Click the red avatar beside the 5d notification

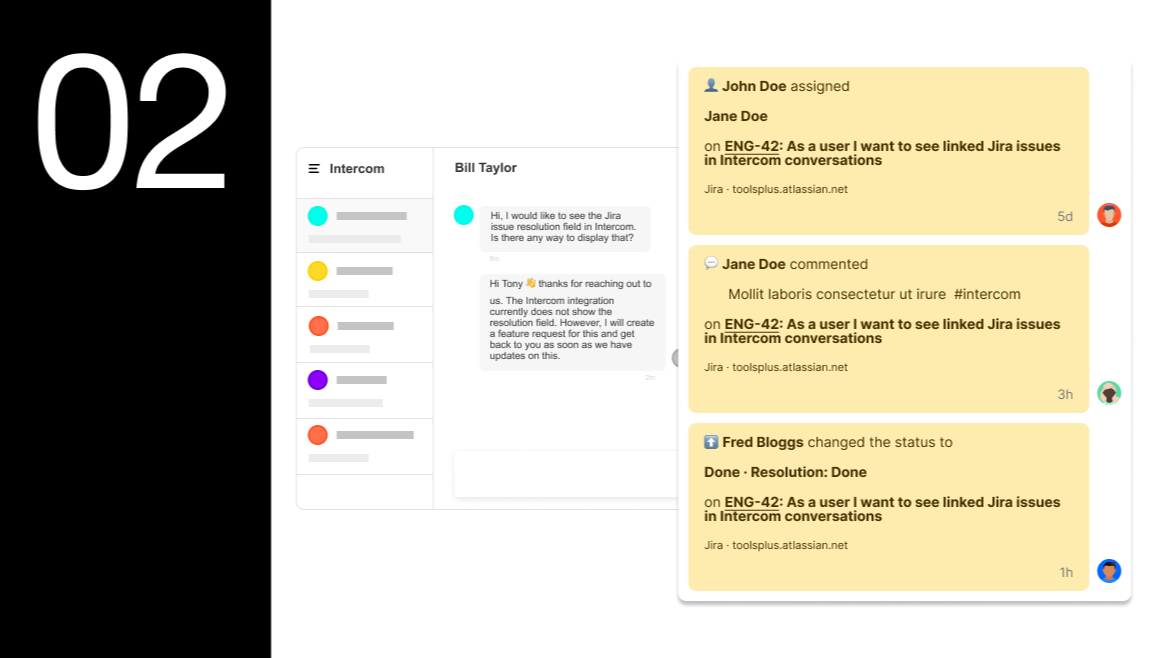pos(1108,215)
